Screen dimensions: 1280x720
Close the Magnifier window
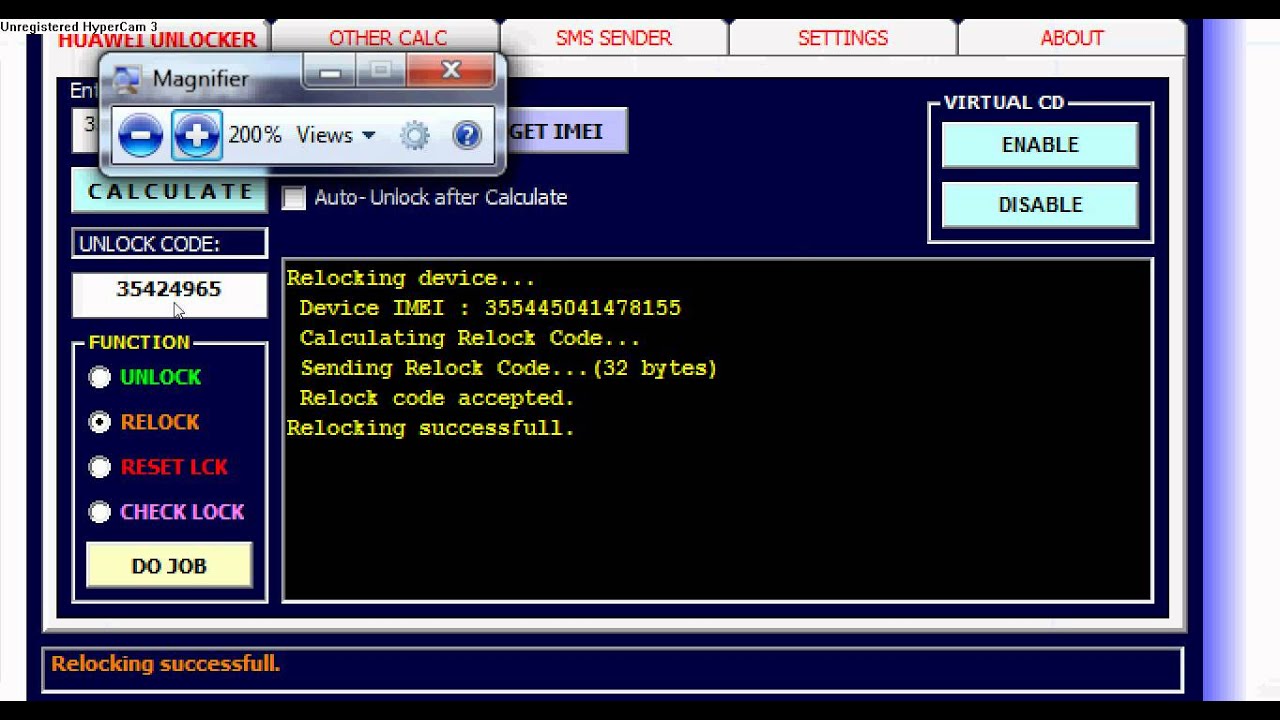[x=451, y=71]
